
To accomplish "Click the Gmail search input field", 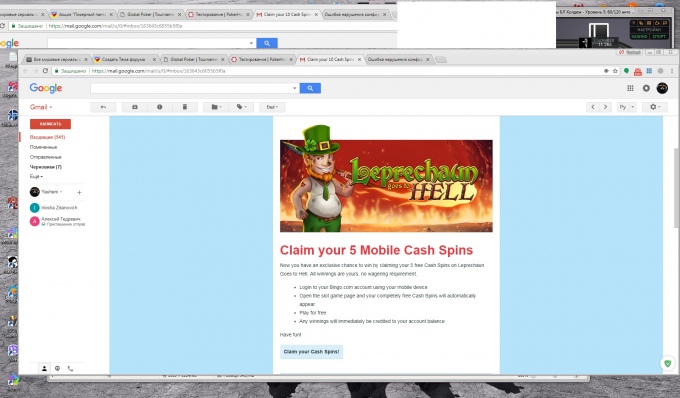I will 191,88.
